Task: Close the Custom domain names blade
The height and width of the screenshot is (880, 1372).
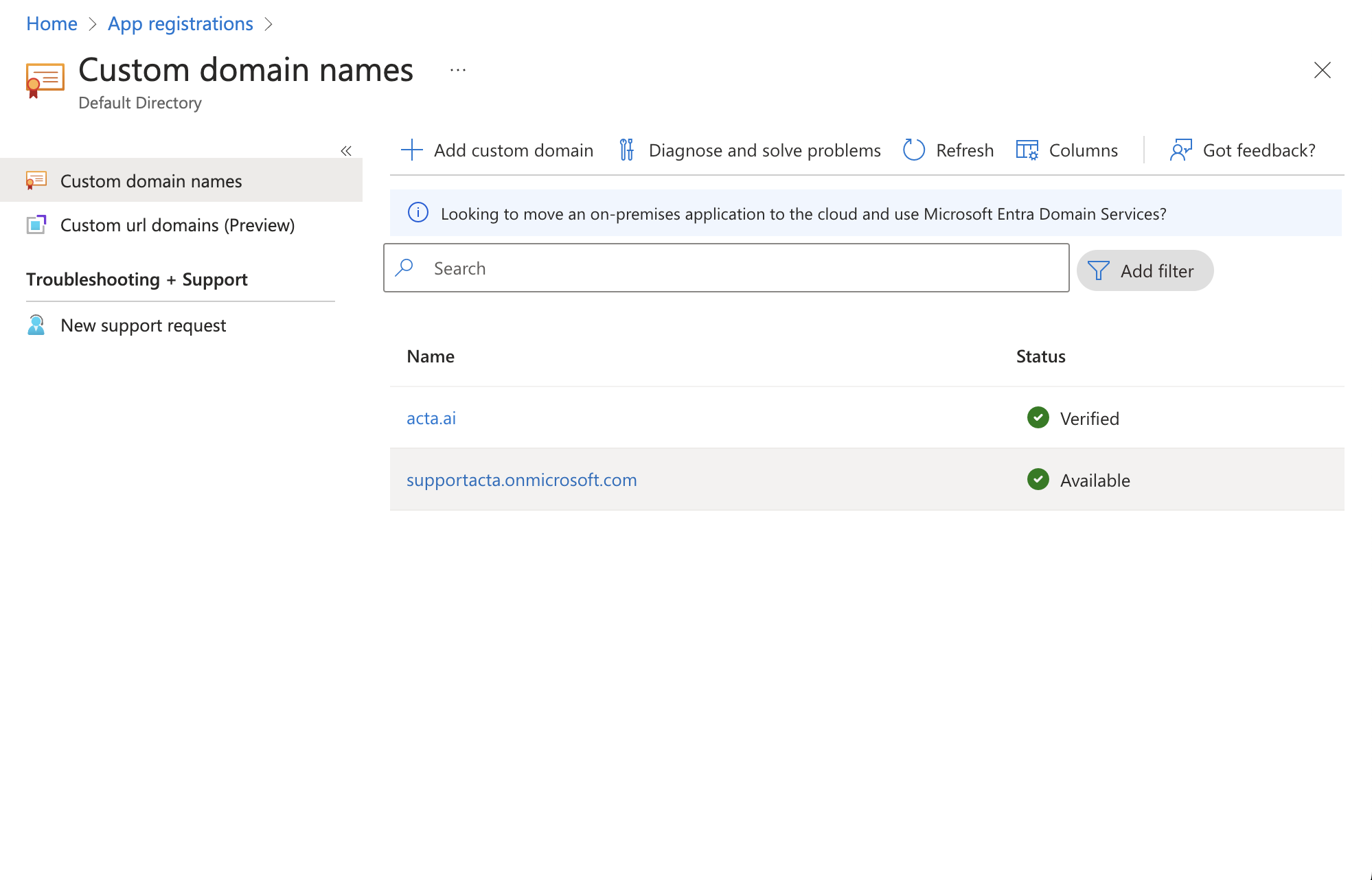Action: click(1323, 70)
